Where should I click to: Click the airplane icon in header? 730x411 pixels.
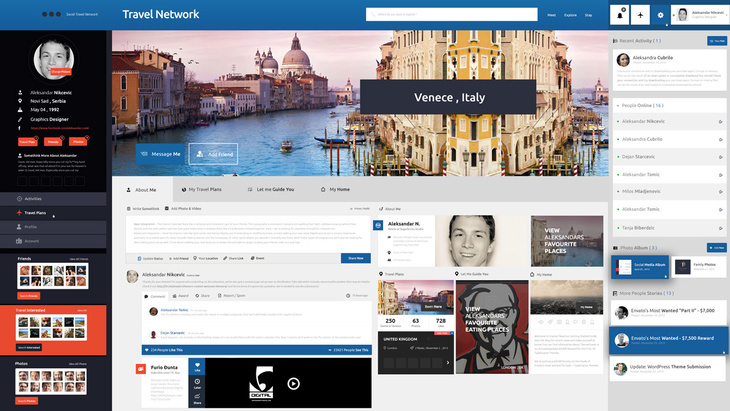point(640,15)
